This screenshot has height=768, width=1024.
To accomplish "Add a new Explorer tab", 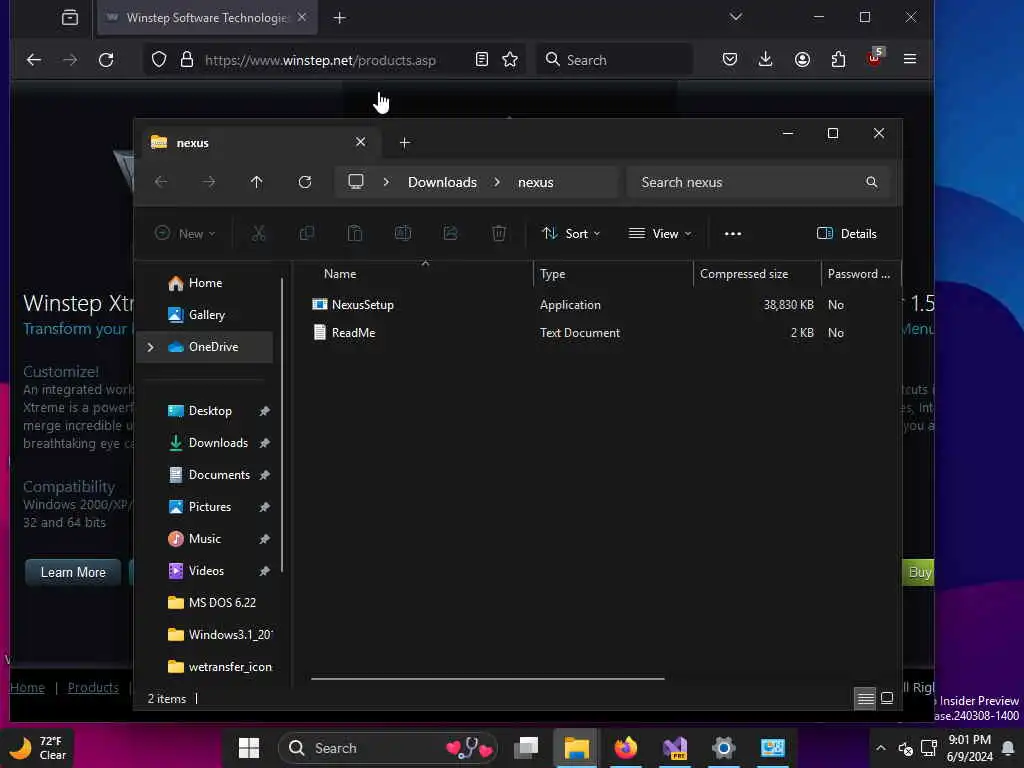I will [x=405, y=142].
